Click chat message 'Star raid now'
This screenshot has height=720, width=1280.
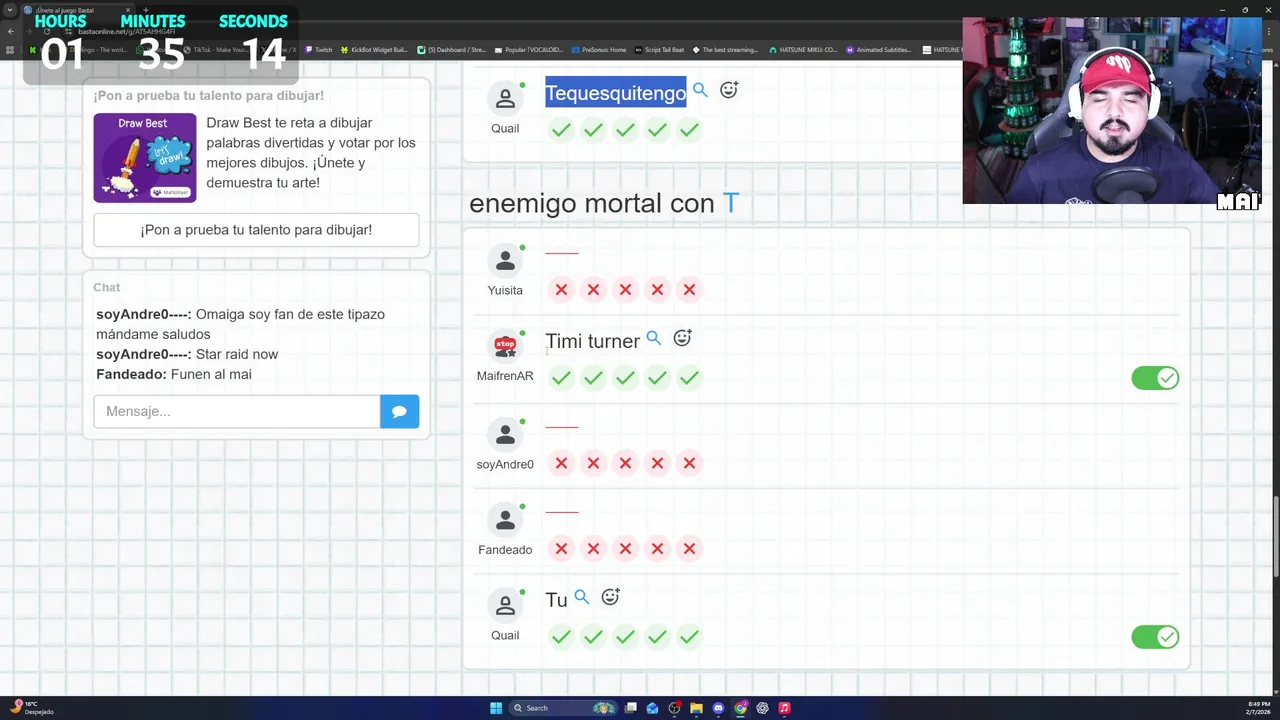tap(237, 354)
